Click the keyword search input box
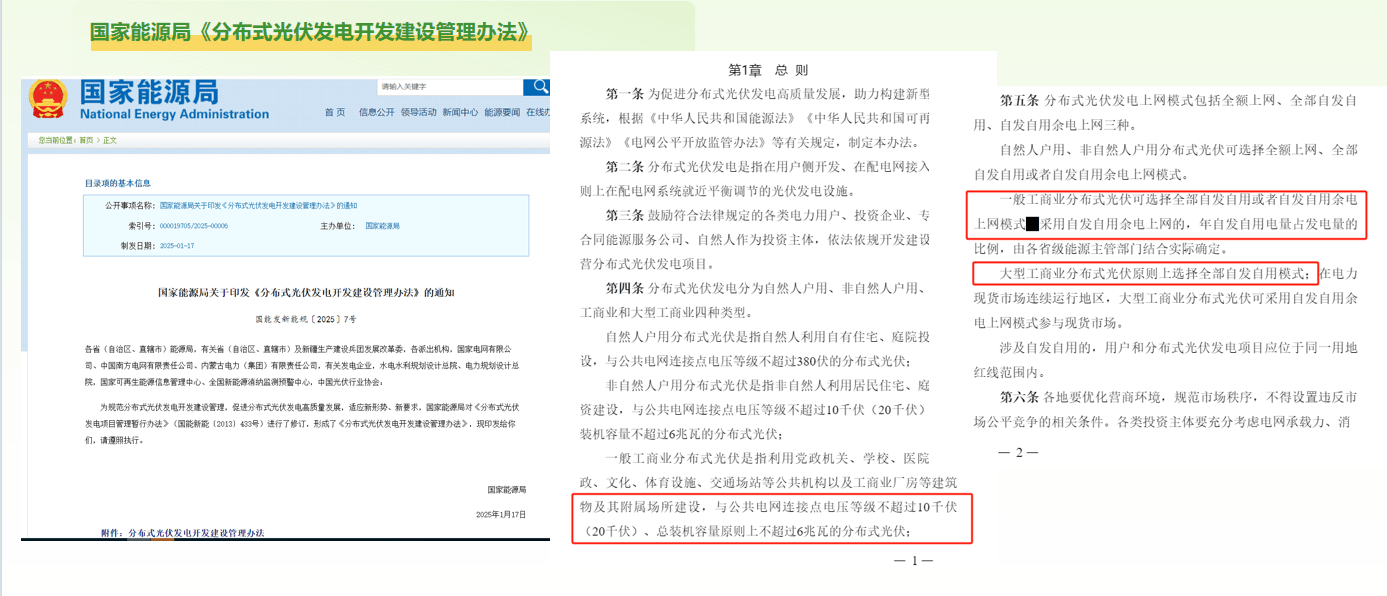 click(x=450, y=87)
